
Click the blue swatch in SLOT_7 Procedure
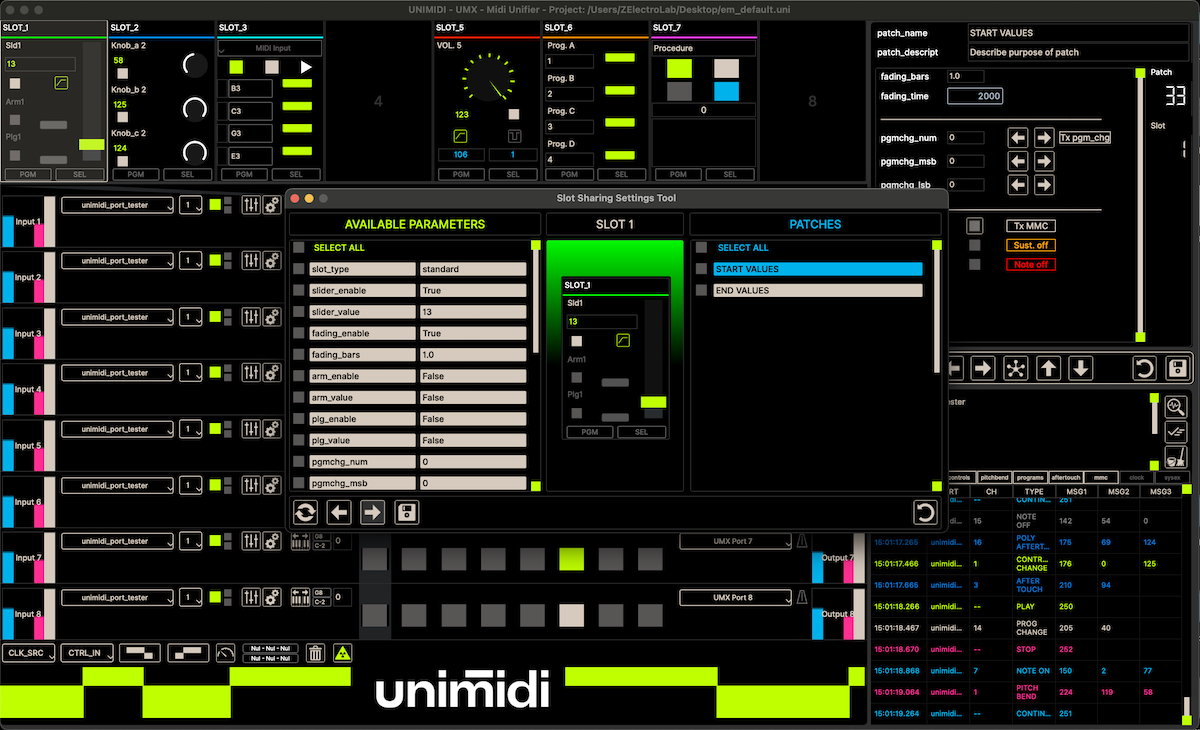[726, 91]
